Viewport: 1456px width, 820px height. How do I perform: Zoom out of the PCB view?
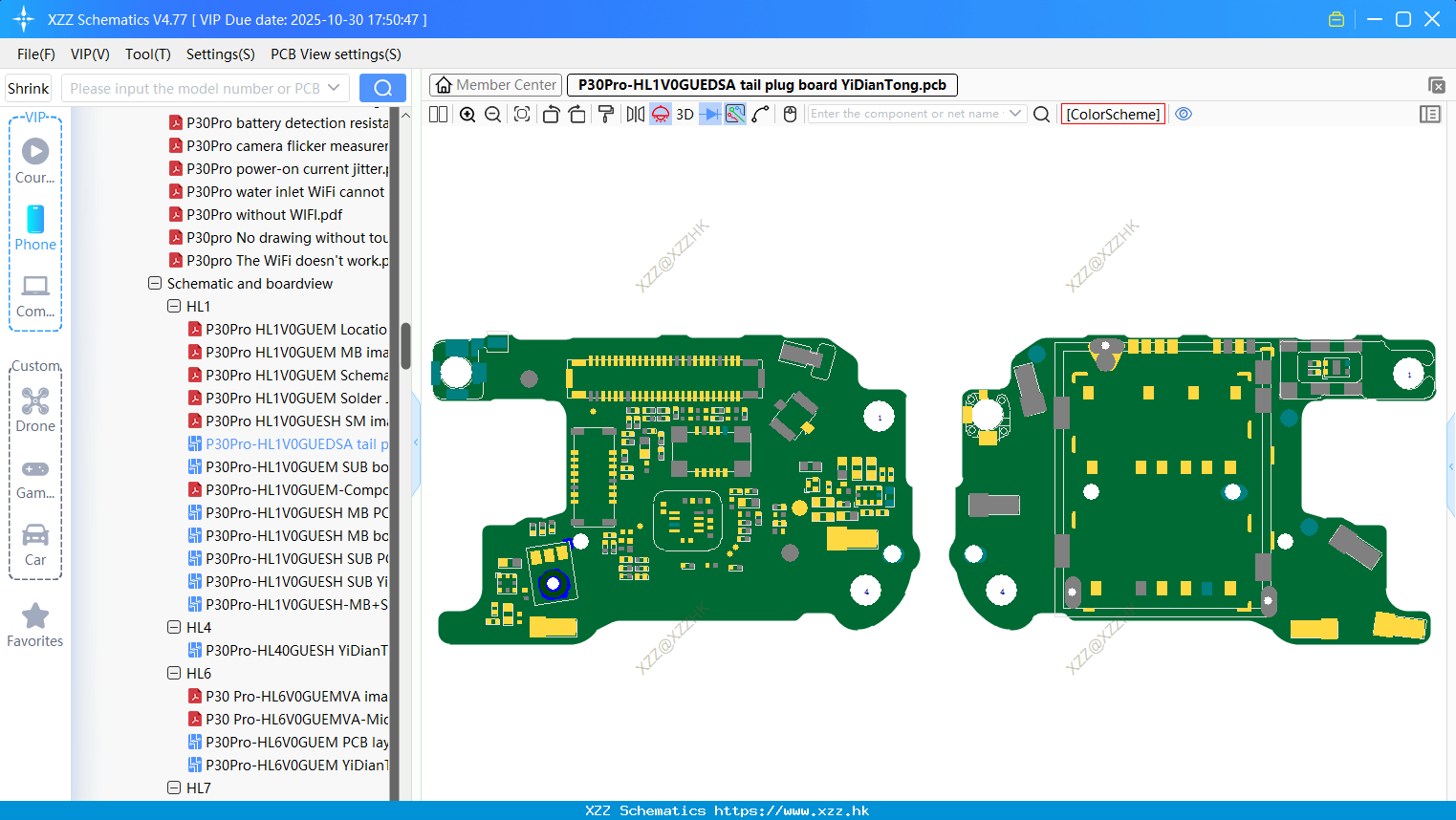click(x=493, y=114)
